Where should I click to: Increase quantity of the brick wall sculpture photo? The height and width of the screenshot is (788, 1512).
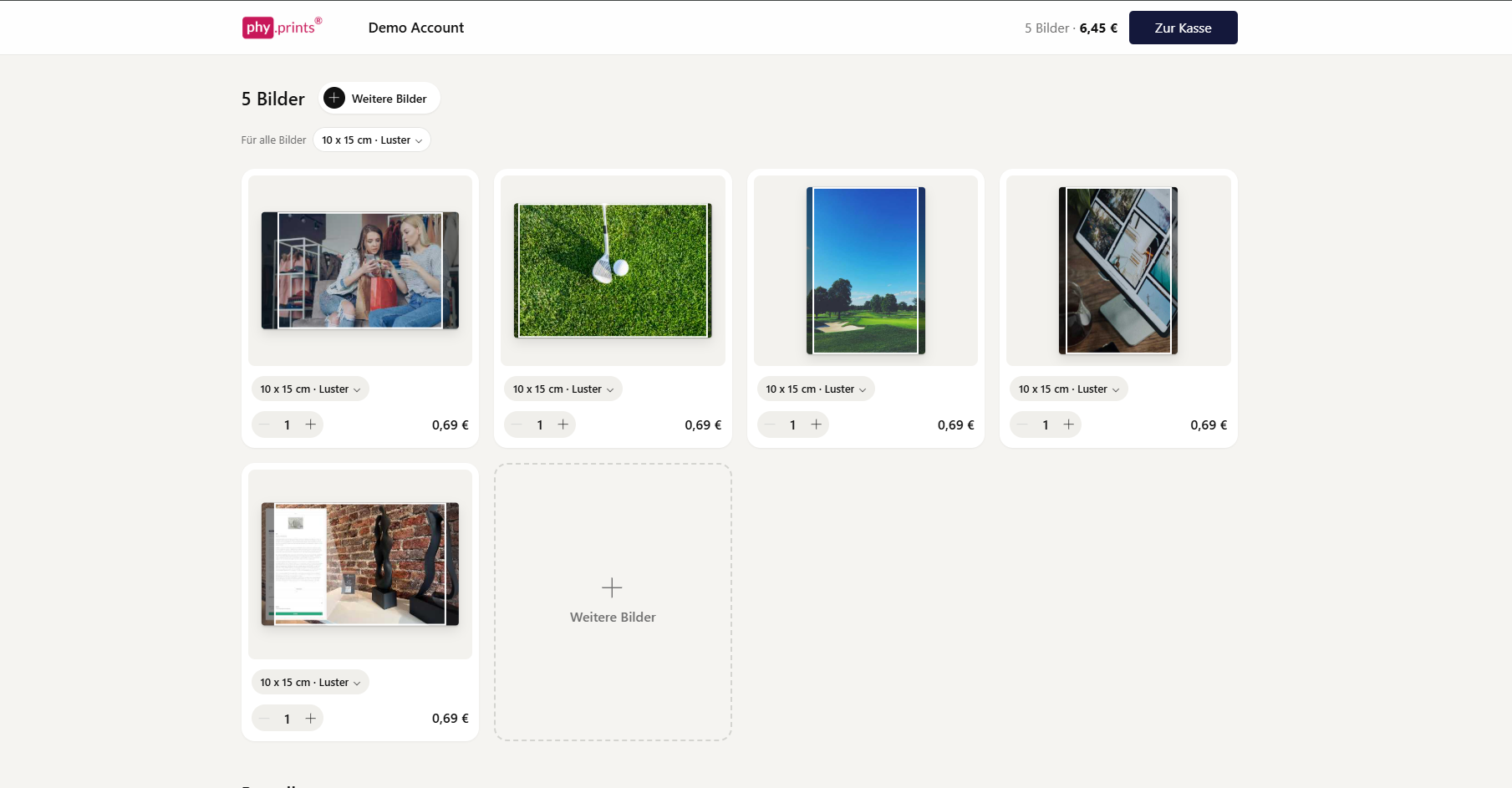click(311, 719)
